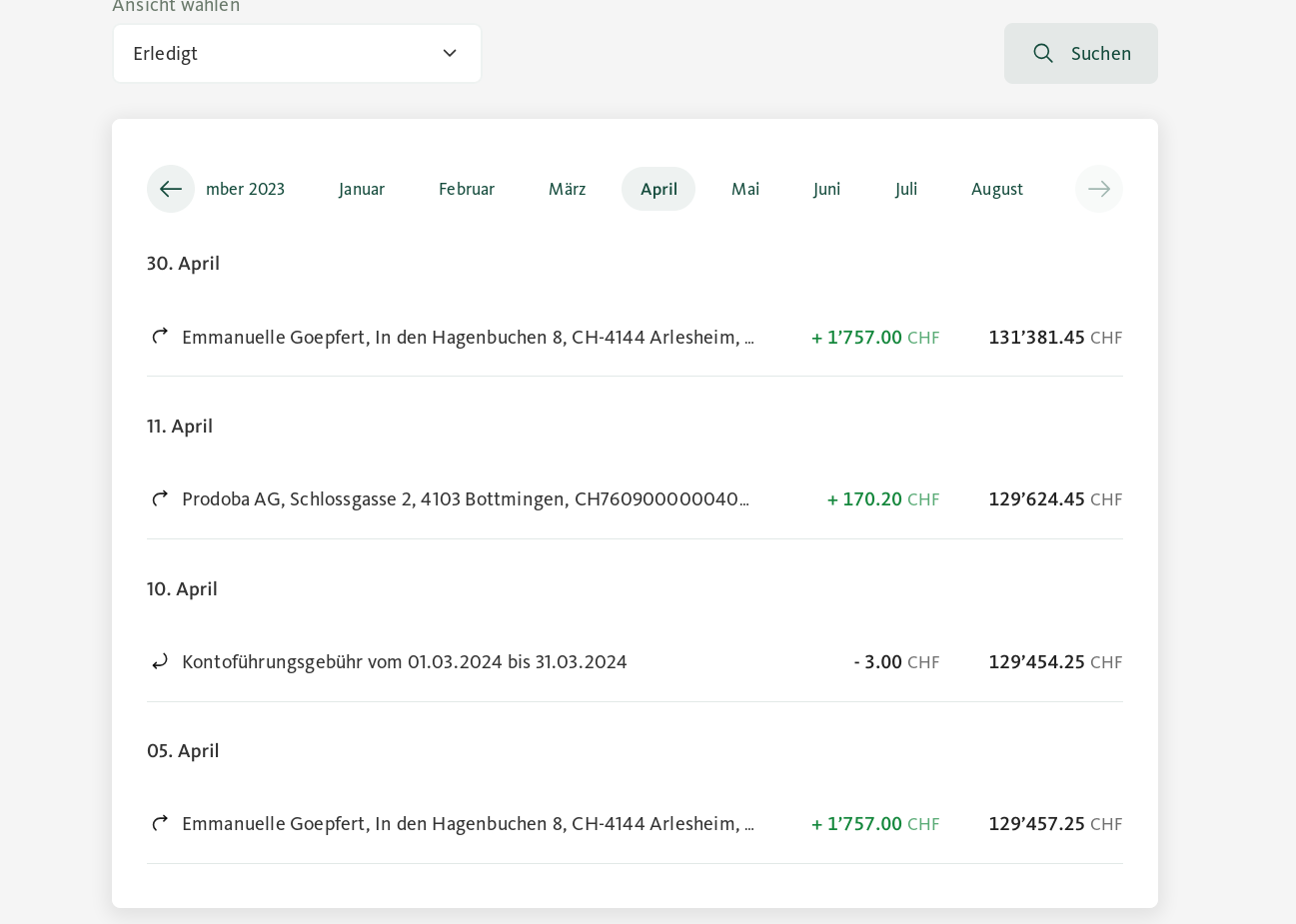The image size is (1296, 924).
Task: Click the incoming arrow icon on Prodoba AG transaction
Action: [x=160, y=498]
